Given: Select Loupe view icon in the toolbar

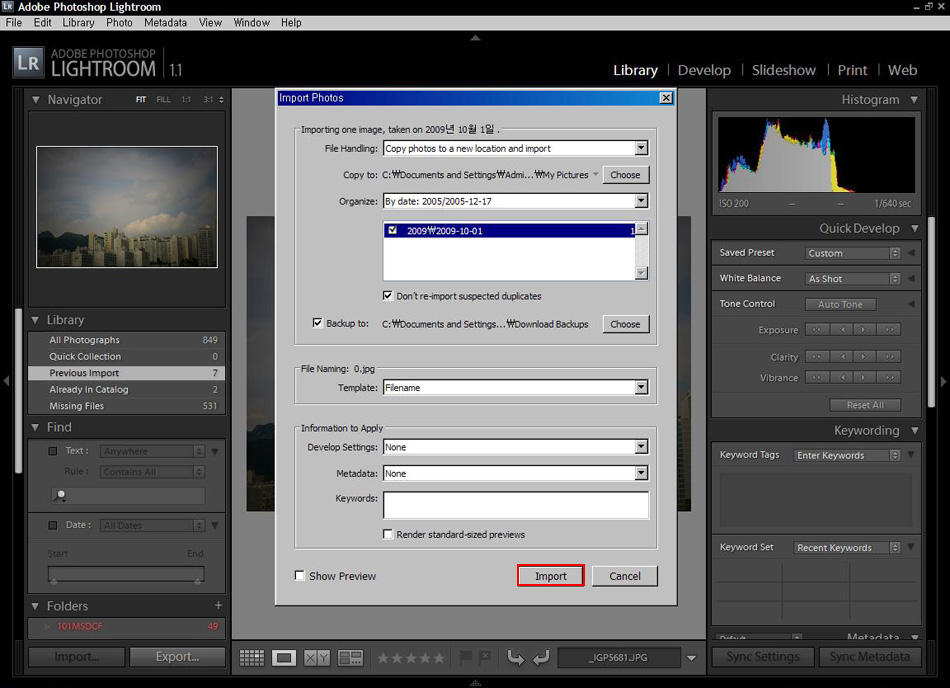Looking at the screenshot, I should pos(284,658).
